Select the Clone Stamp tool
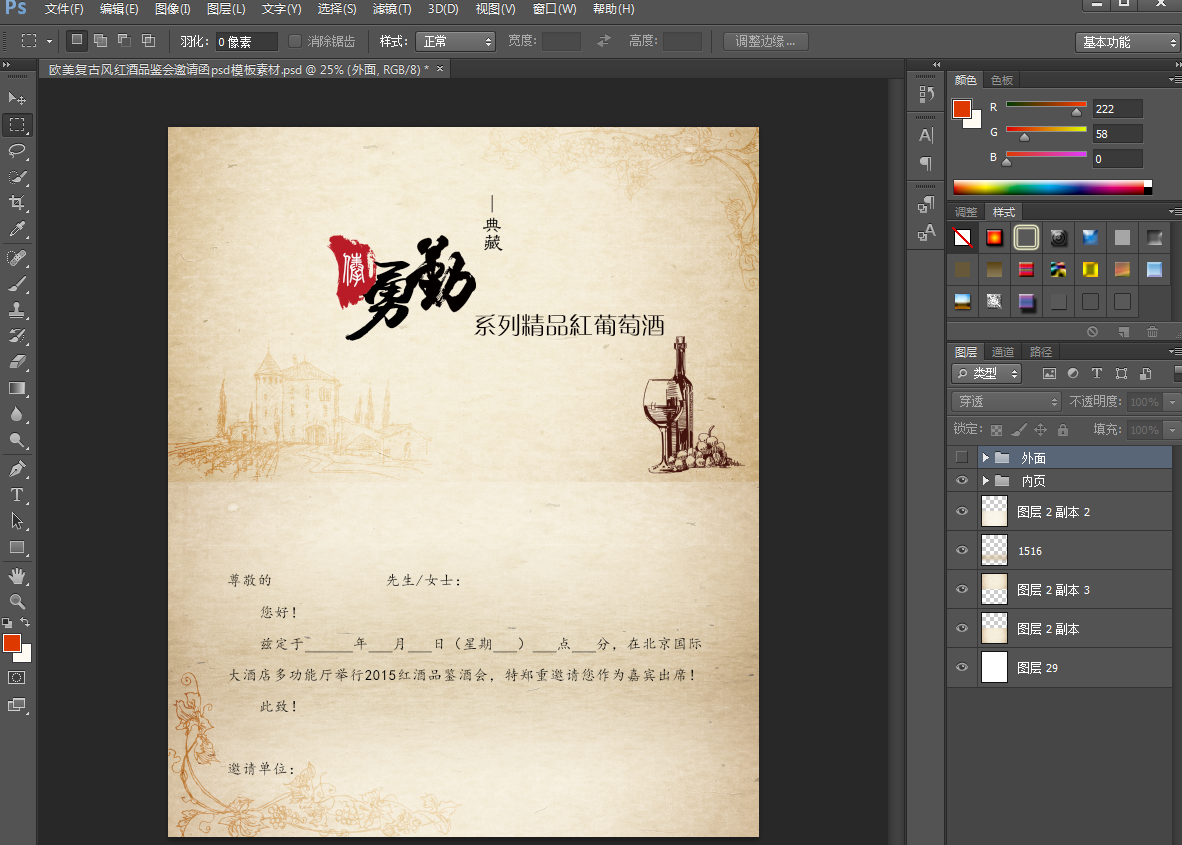 (17, 310)
